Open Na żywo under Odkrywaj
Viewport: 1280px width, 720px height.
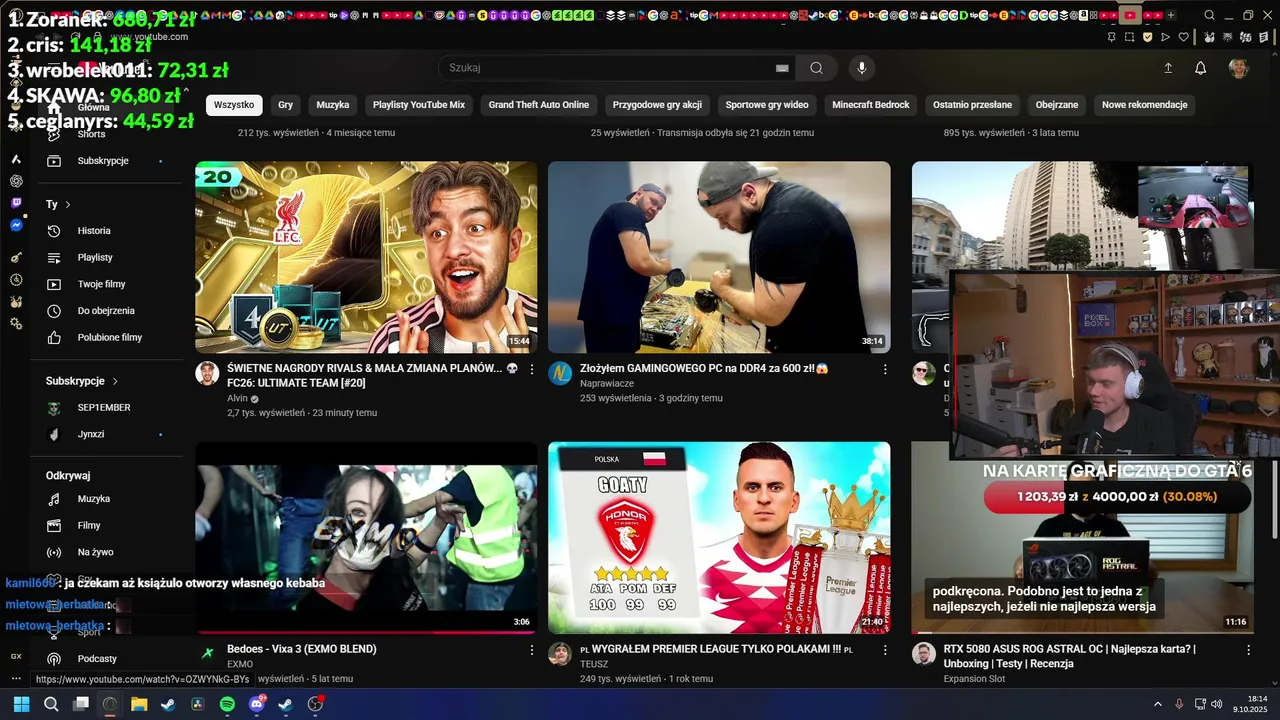pos(107,552)
